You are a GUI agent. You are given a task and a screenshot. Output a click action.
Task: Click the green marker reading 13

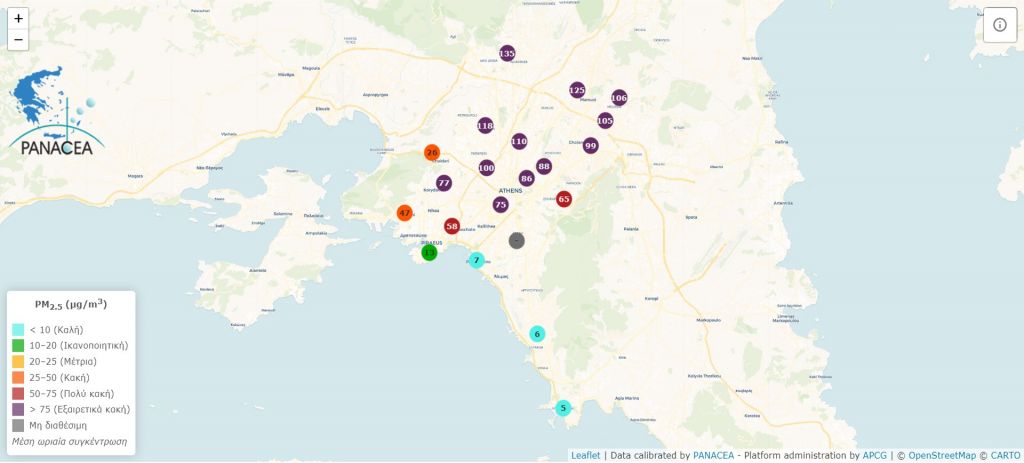click(429, 252)
